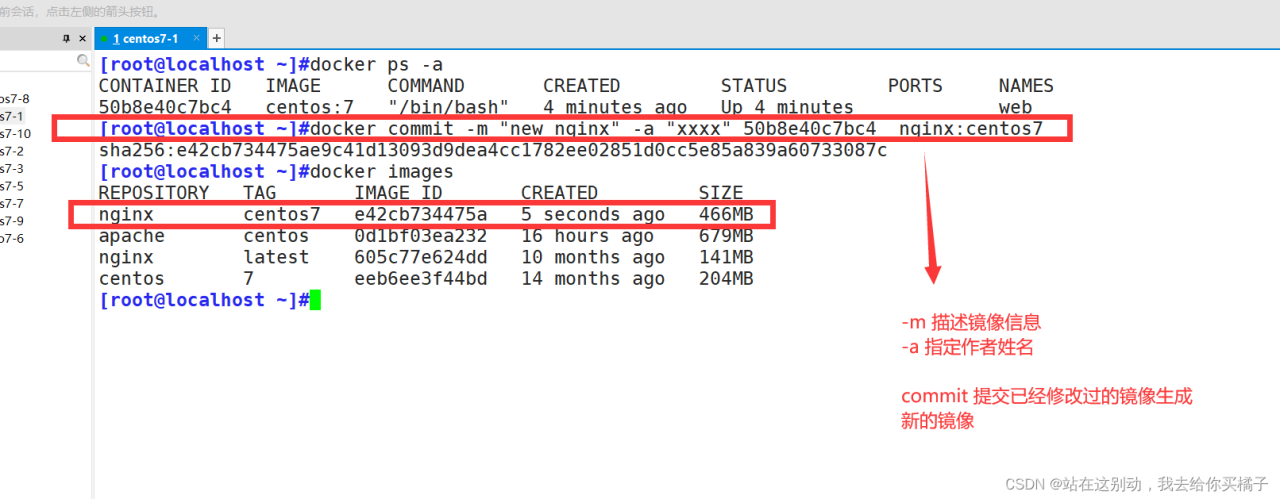Close the centos7-1 terminal tab
The width and height of the screenshot is (1280, 499).
[196, 38]
